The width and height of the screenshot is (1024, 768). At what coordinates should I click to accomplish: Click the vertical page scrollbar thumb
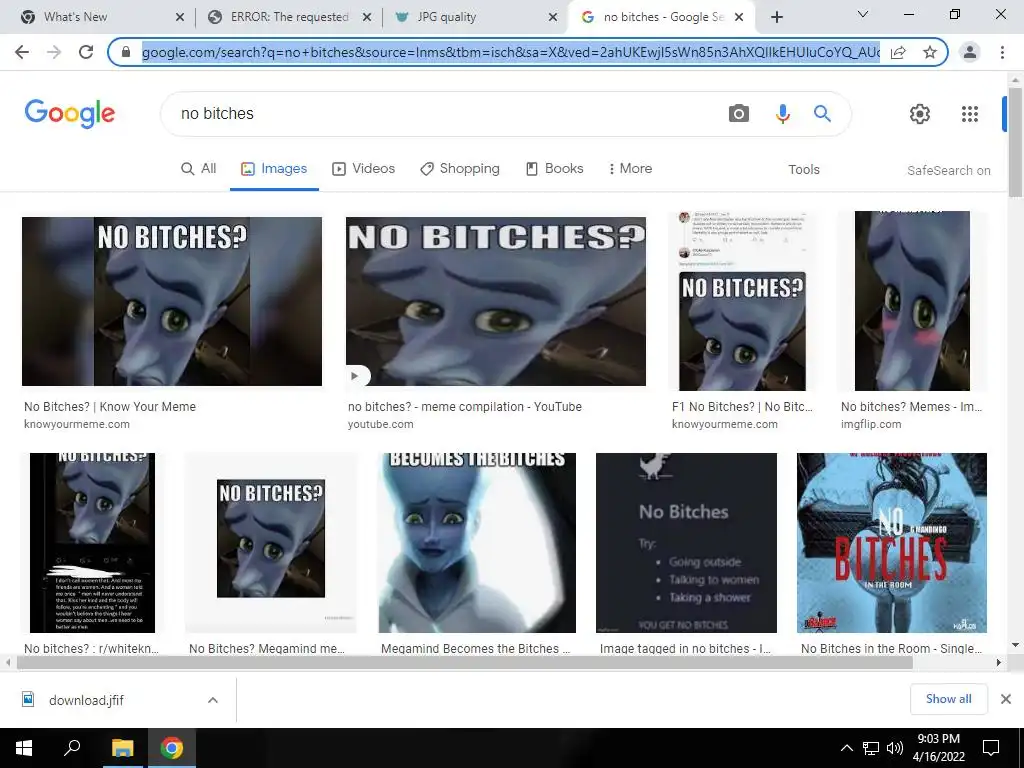point(1015,142)
